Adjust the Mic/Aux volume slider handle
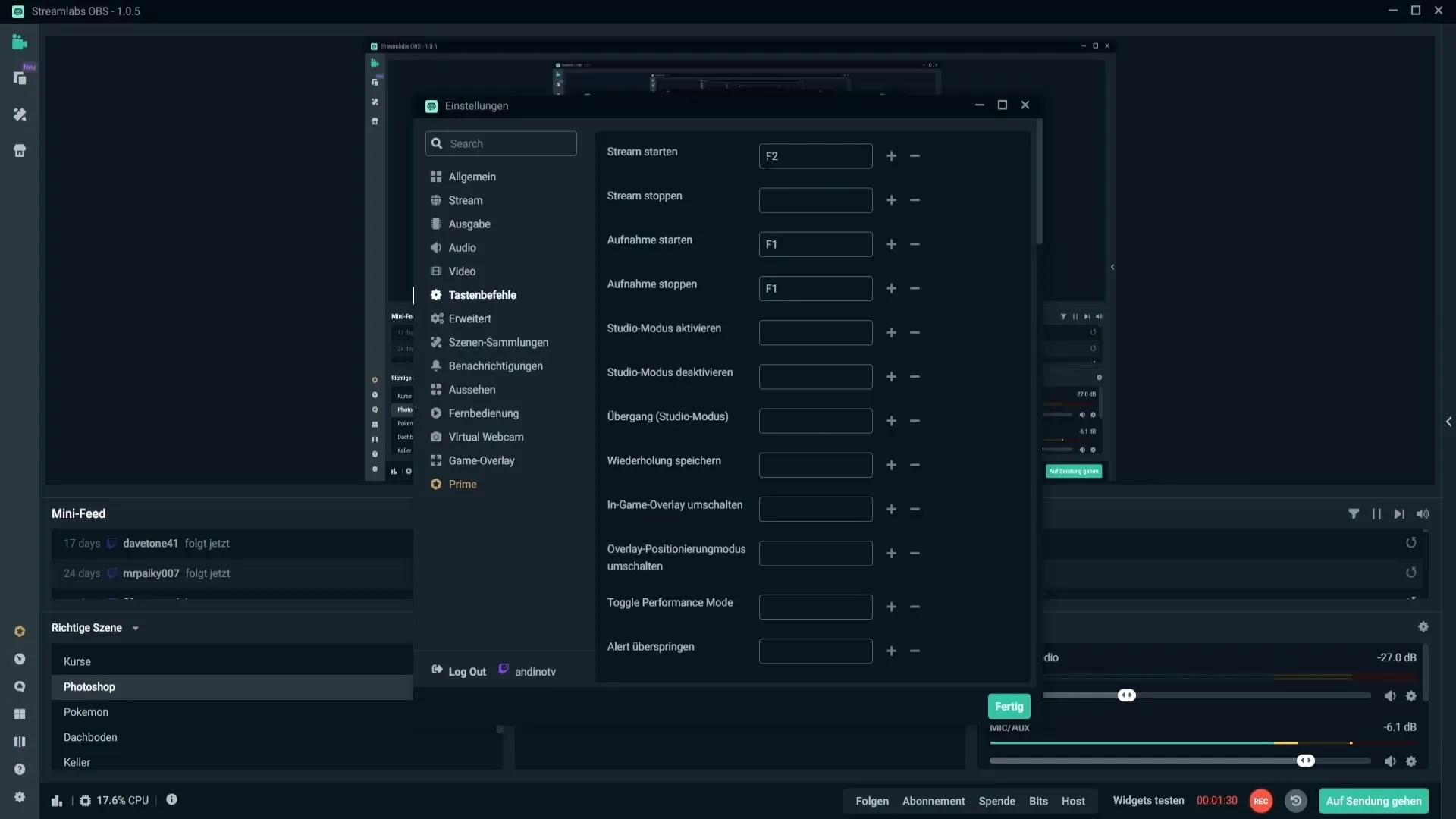1456x819 pixels. [1305, 761]
